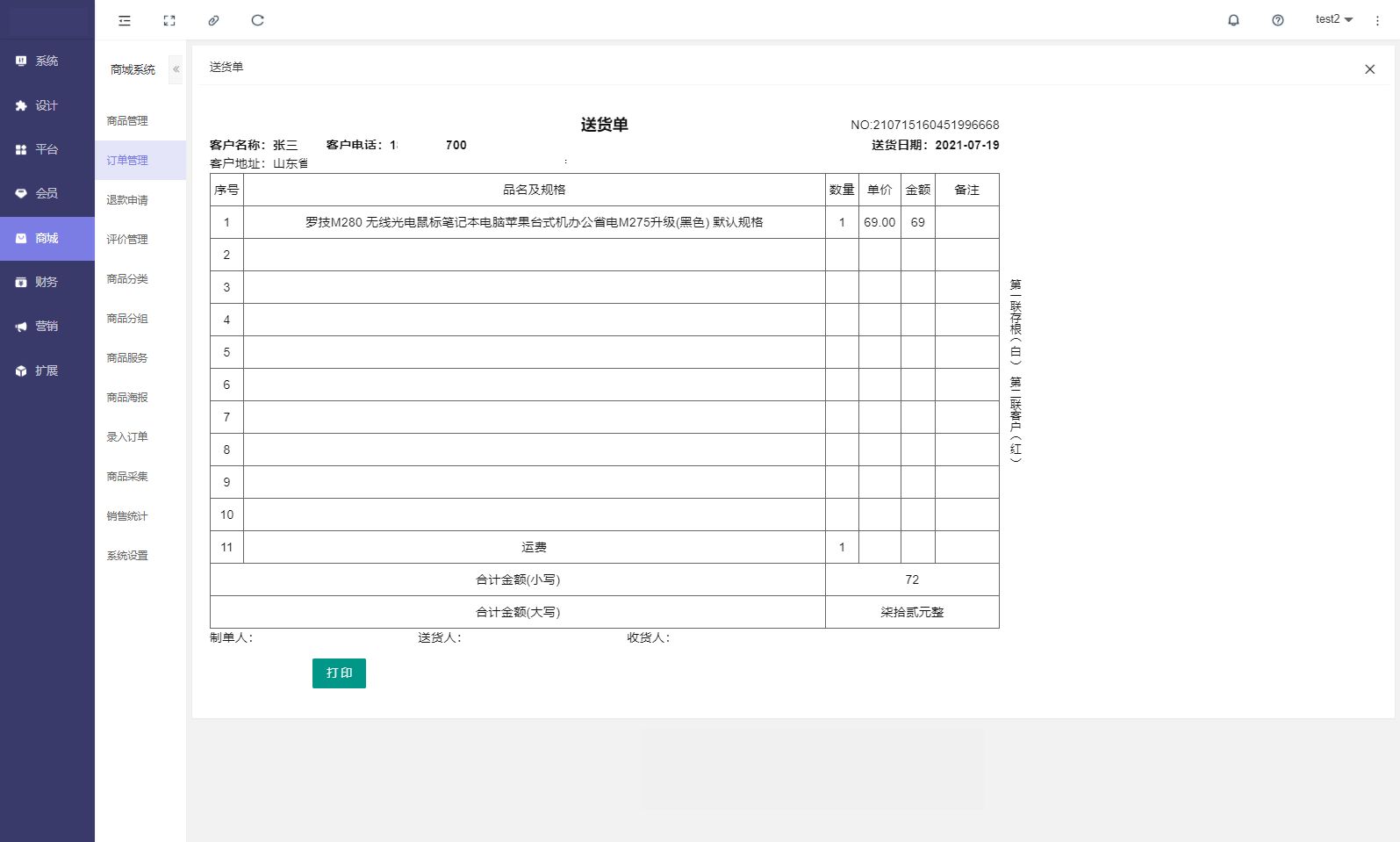Open the 商品管理 submenu item
1400x842 pixels.
(127, 121)
